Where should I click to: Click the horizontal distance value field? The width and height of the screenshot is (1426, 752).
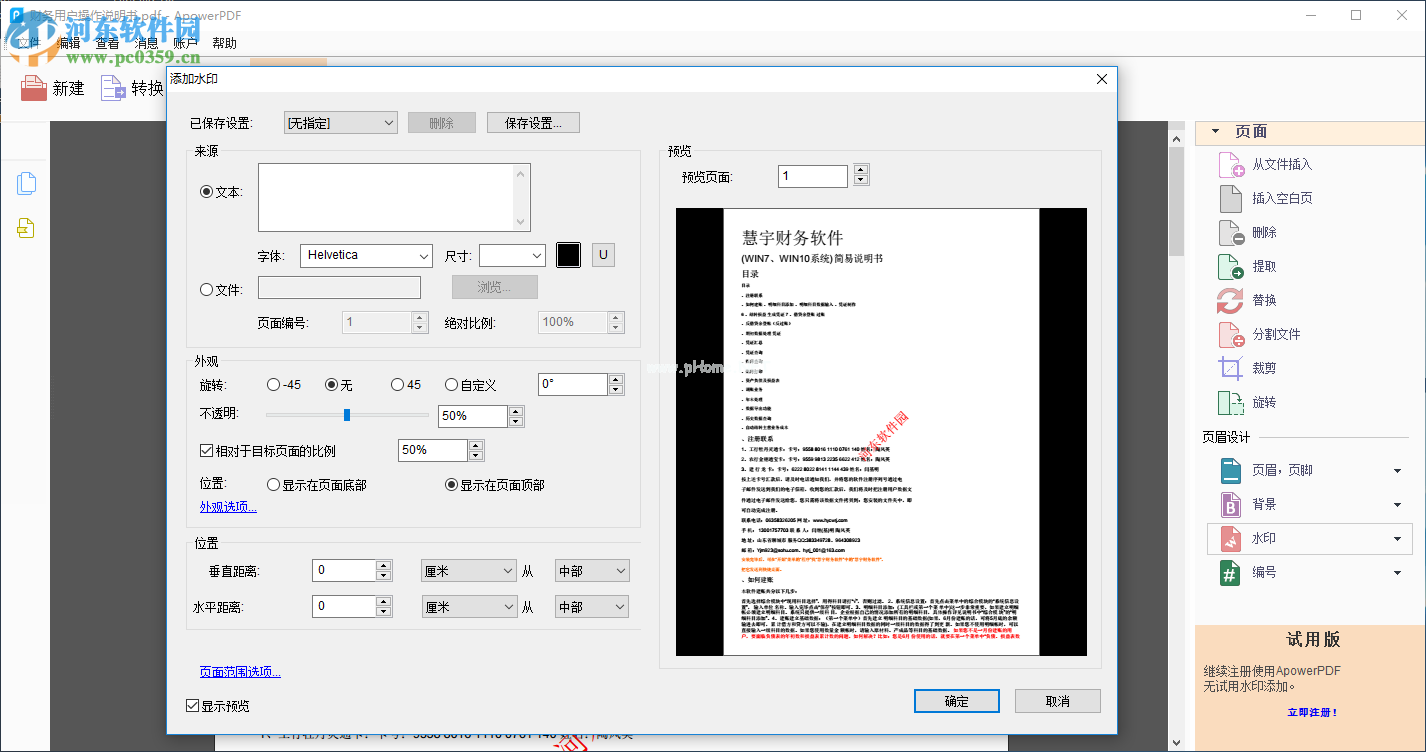click(x=344, y=606)
